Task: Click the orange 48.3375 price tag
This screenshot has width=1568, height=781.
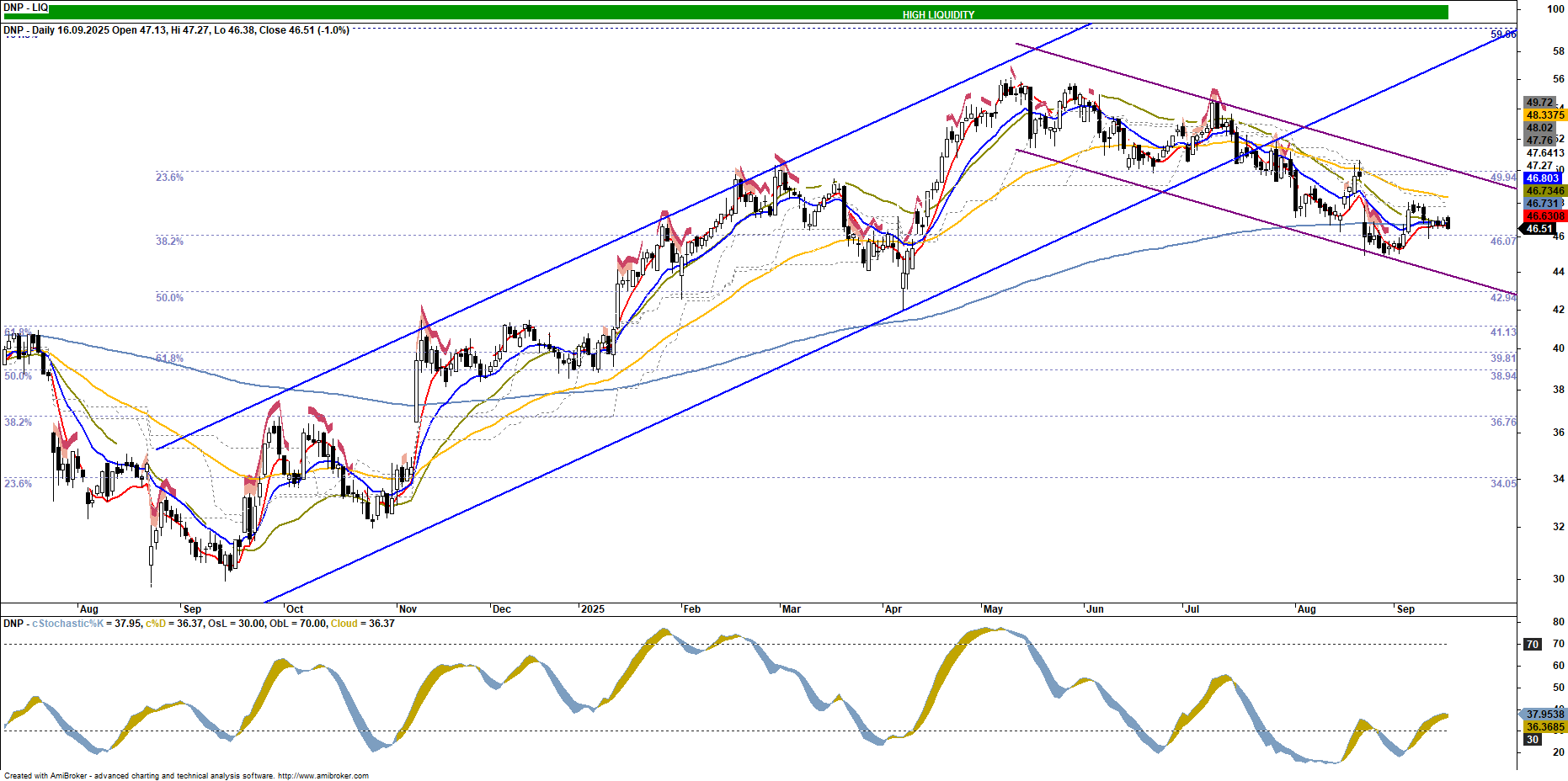Action: [1545, 115]
